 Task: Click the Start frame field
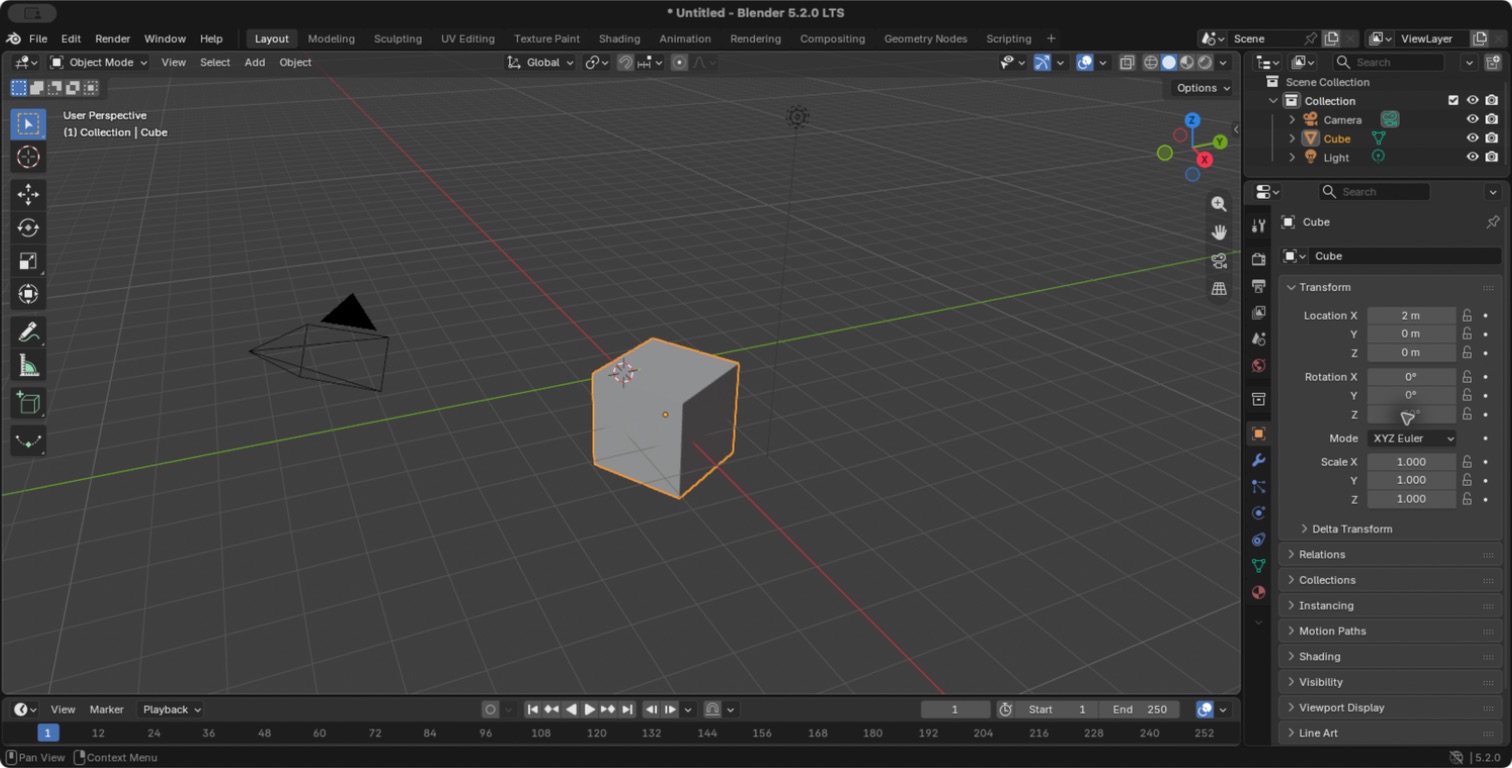coord(1057,709)
